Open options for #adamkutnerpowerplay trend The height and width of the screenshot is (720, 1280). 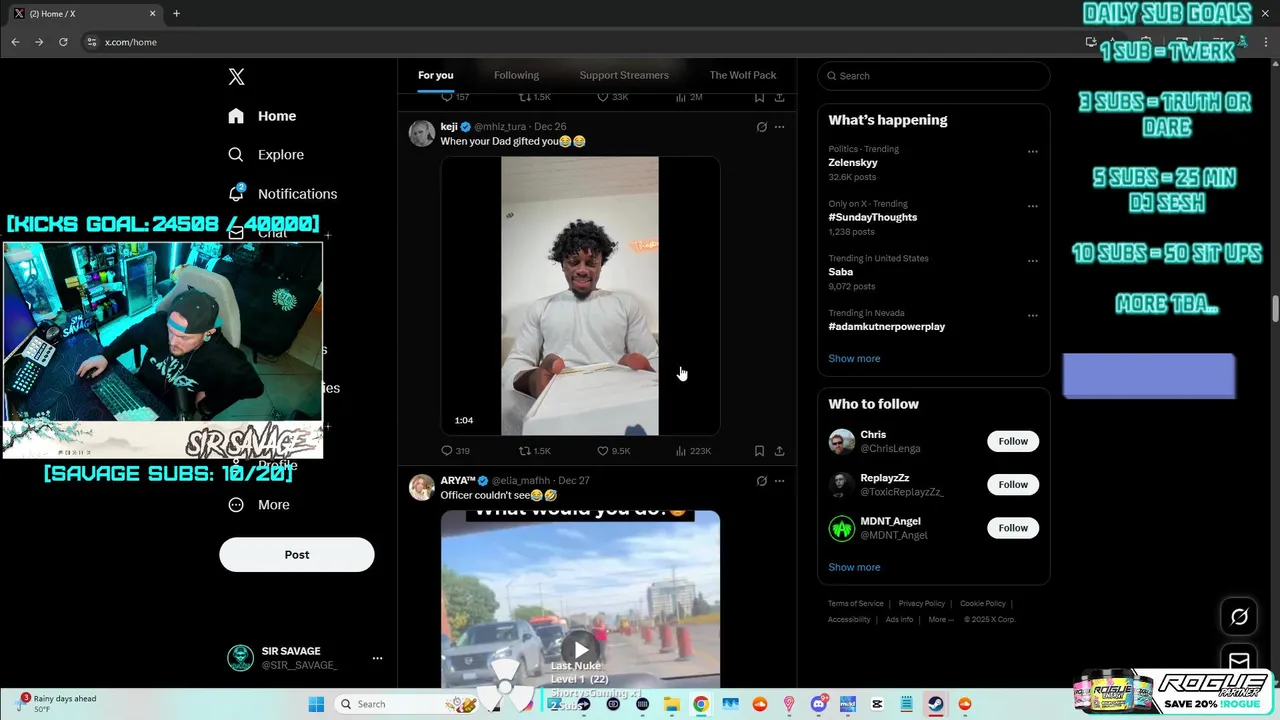pos(1033,315)
